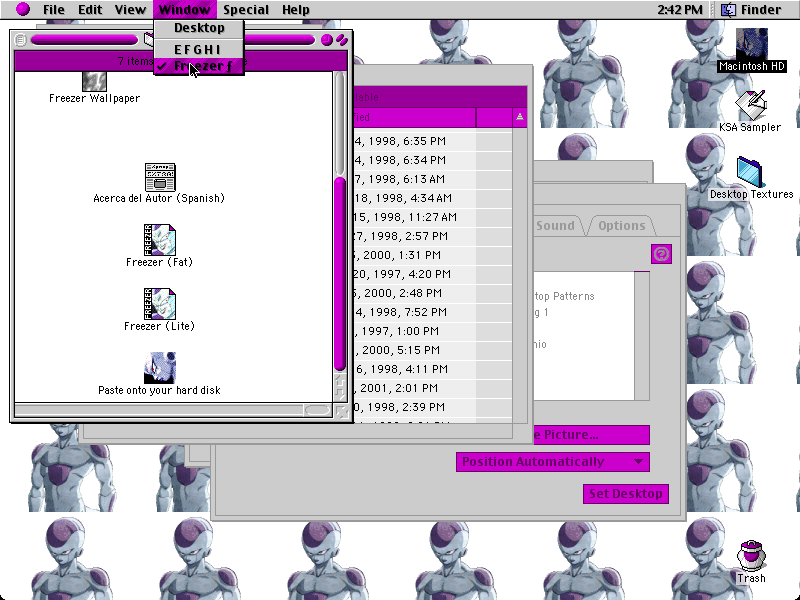Open the File menu
800x600 pixels.
coord(54,10)
